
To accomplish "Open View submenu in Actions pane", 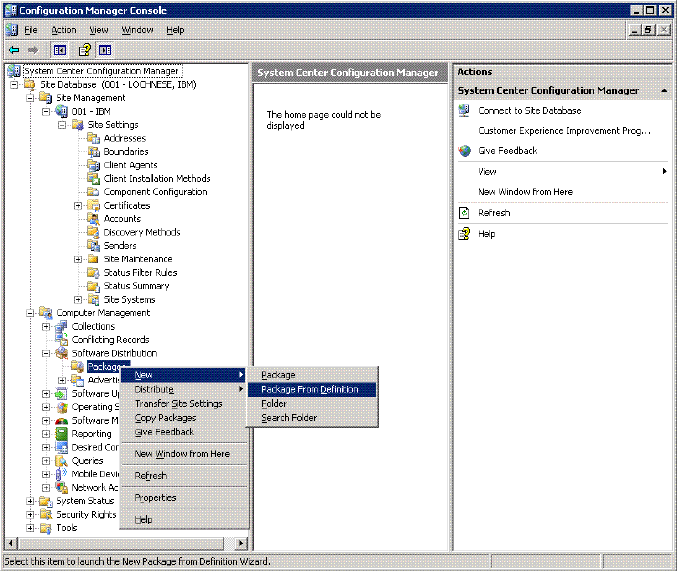I will pyautogui.click(x=563, y=171).
